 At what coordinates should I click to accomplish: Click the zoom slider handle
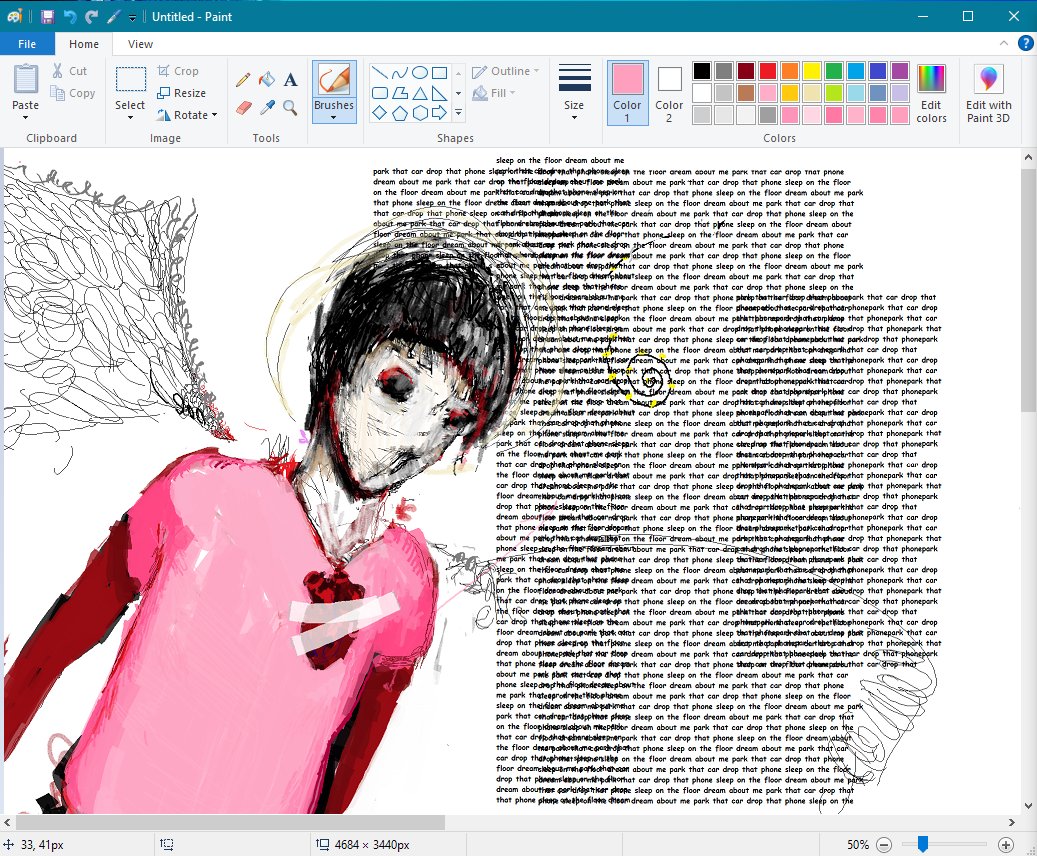pos(923,844)
